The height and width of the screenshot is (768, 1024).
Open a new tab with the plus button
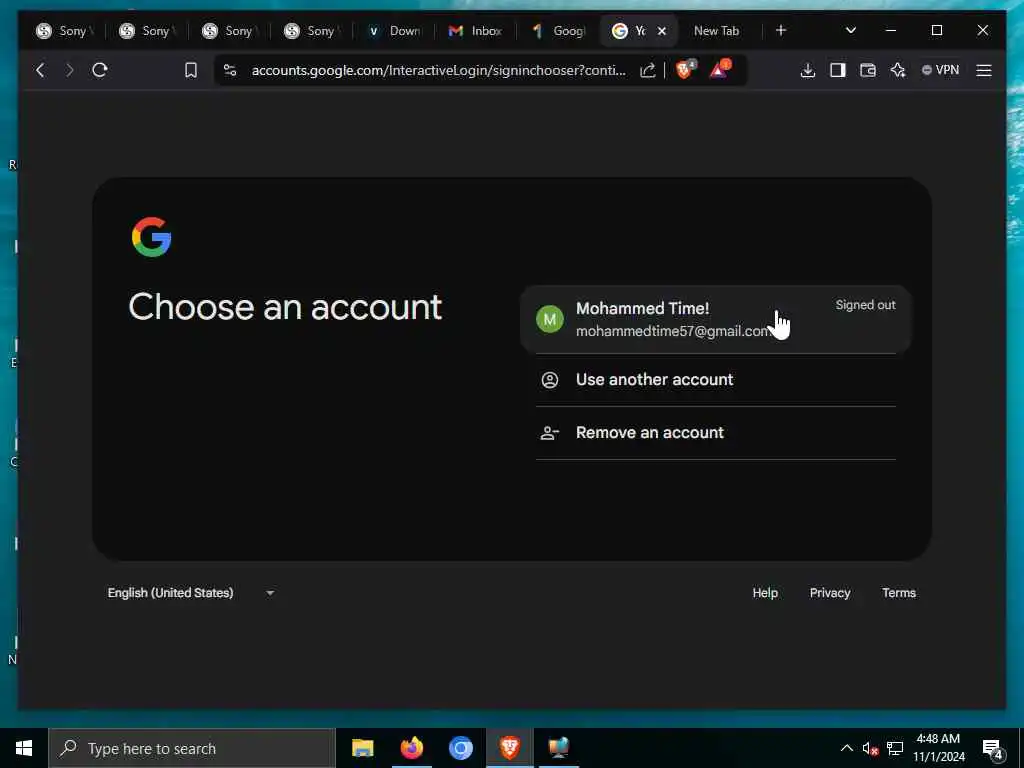pos(781,30)
